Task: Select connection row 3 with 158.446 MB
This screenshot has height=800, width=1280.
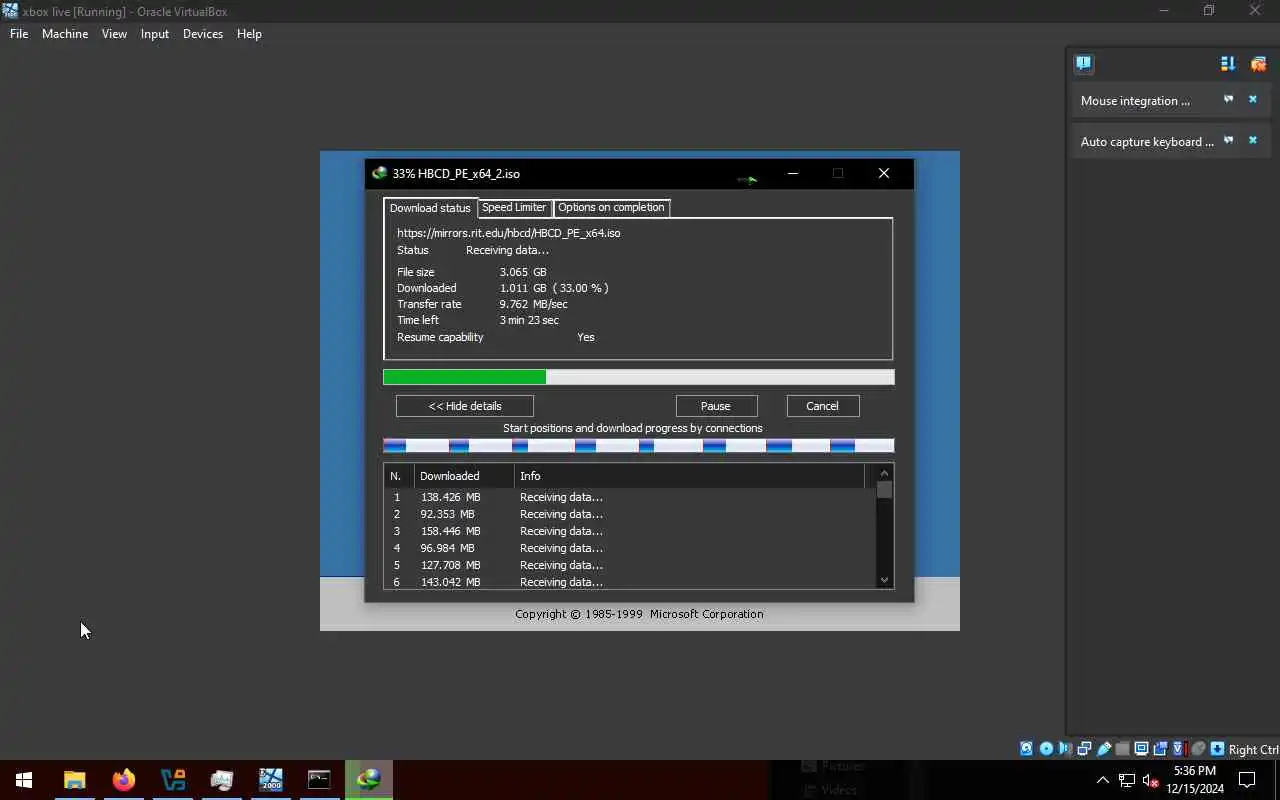Action: click(x=630, y=531)
